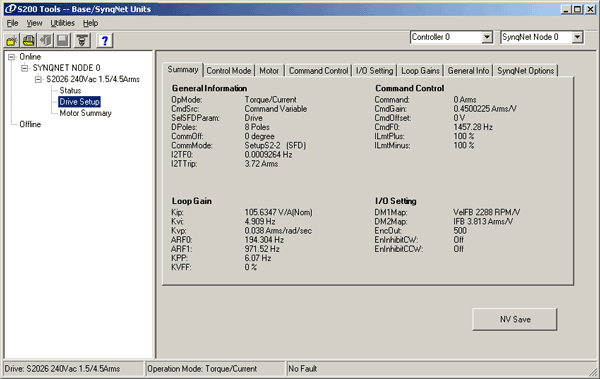Open the Utilities menu
This screenshot has width=600, height=379.
[x=62, y=23]
